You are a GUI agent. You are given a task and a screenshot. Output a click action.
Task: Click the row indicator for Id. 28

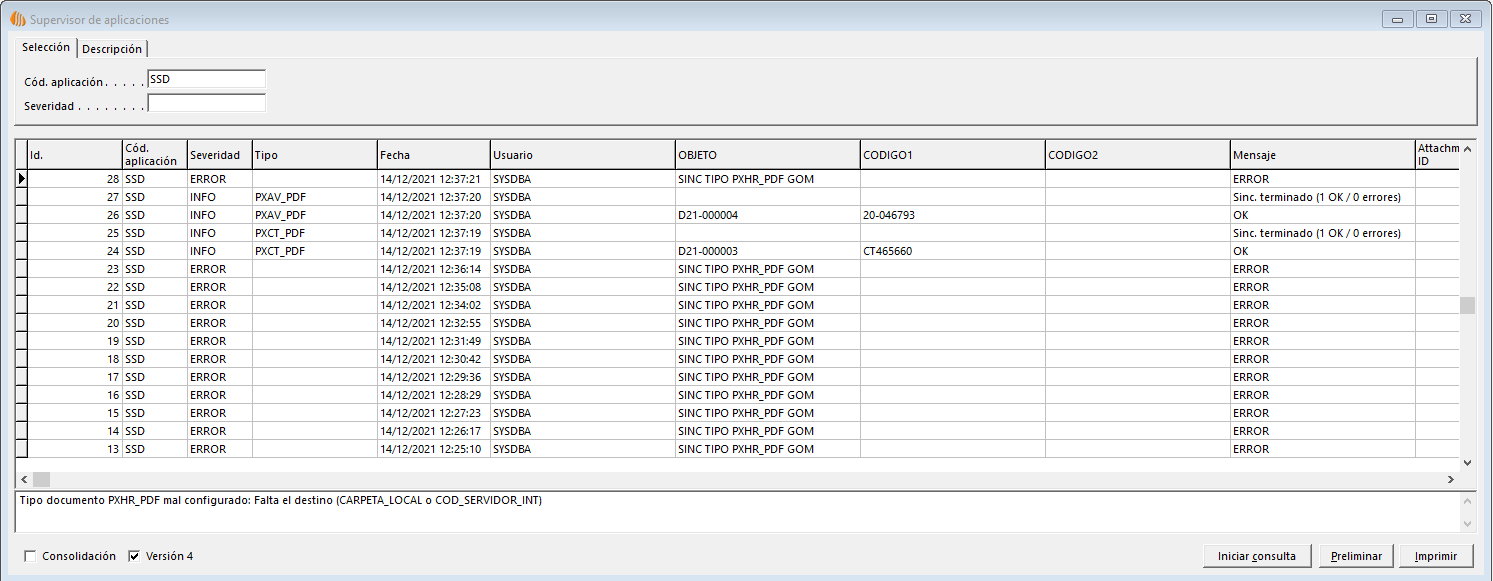pos(21,179)
